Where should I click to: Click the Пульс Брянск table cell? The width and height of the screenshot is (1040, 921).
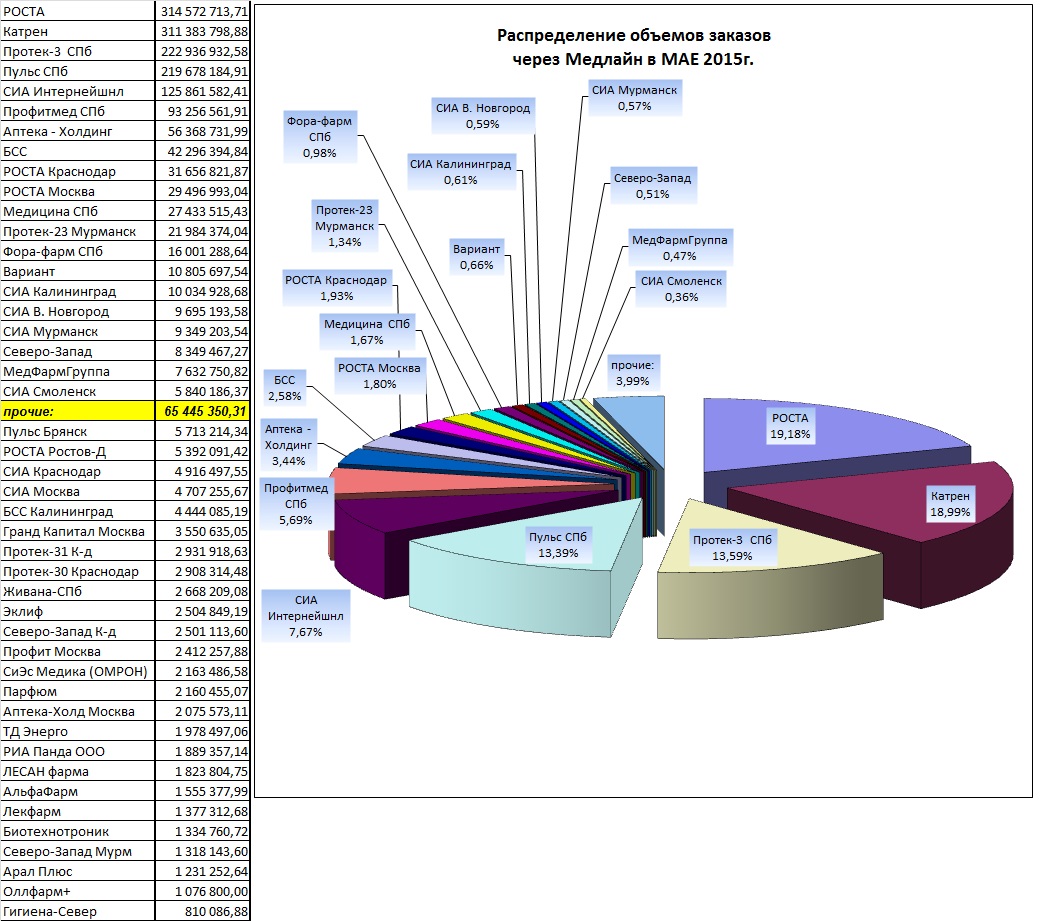pyautogui.click(x=78, y=431)
